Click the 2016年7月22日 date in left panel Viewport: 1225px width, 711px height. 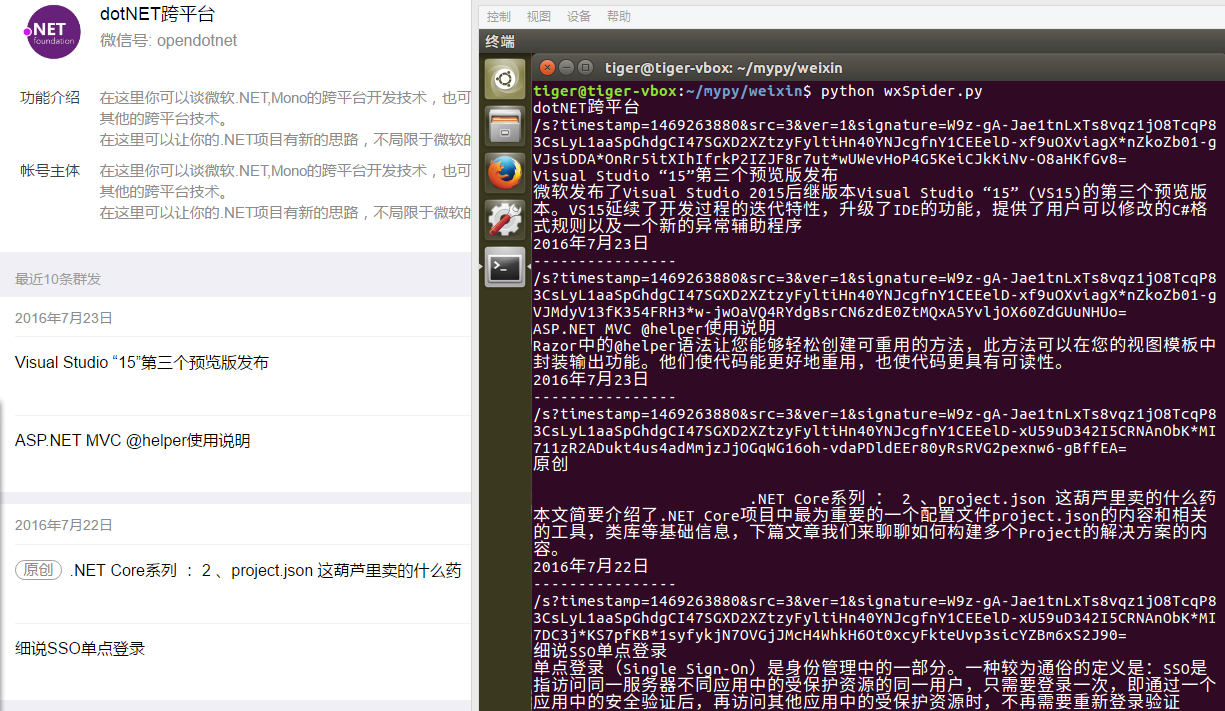[64, 525]
